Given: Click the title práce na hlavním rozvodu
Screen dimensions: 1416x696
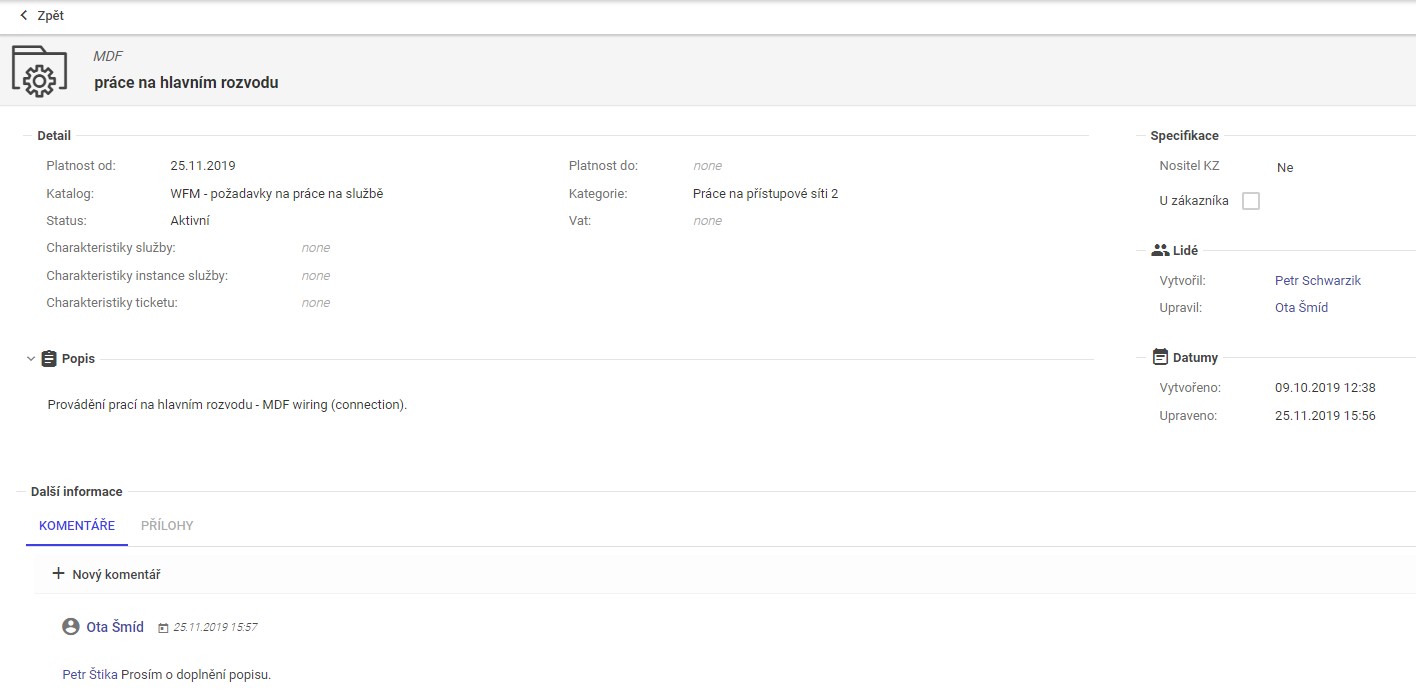Looking at the screenshot, I should 186,83.
